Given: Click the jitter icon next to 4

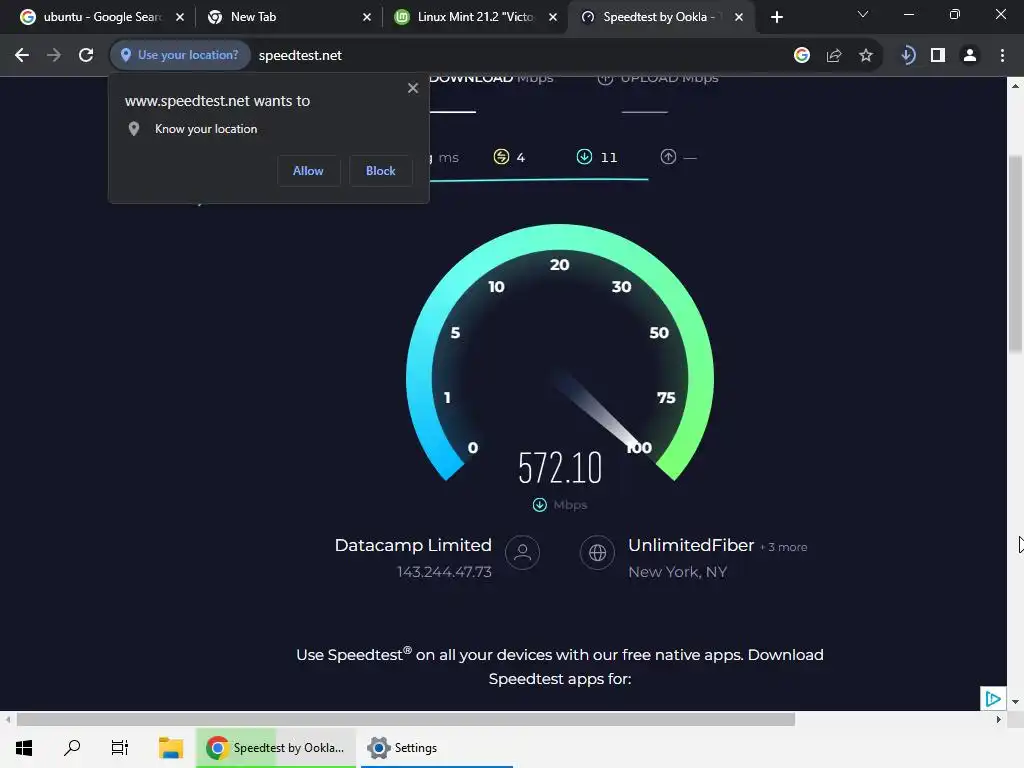Looking at the screenshot, I should 501,157.
